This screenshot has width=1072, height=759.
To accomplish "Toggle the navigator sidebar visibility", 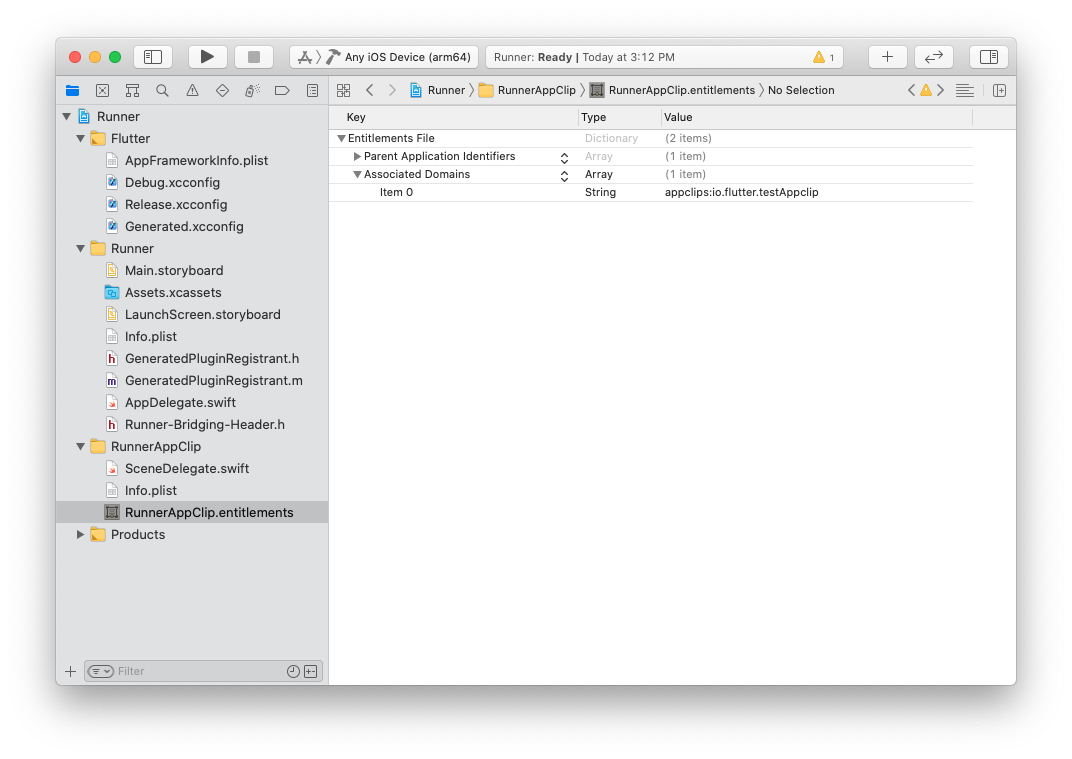I will pyautogui.click(x=153, y=57).
